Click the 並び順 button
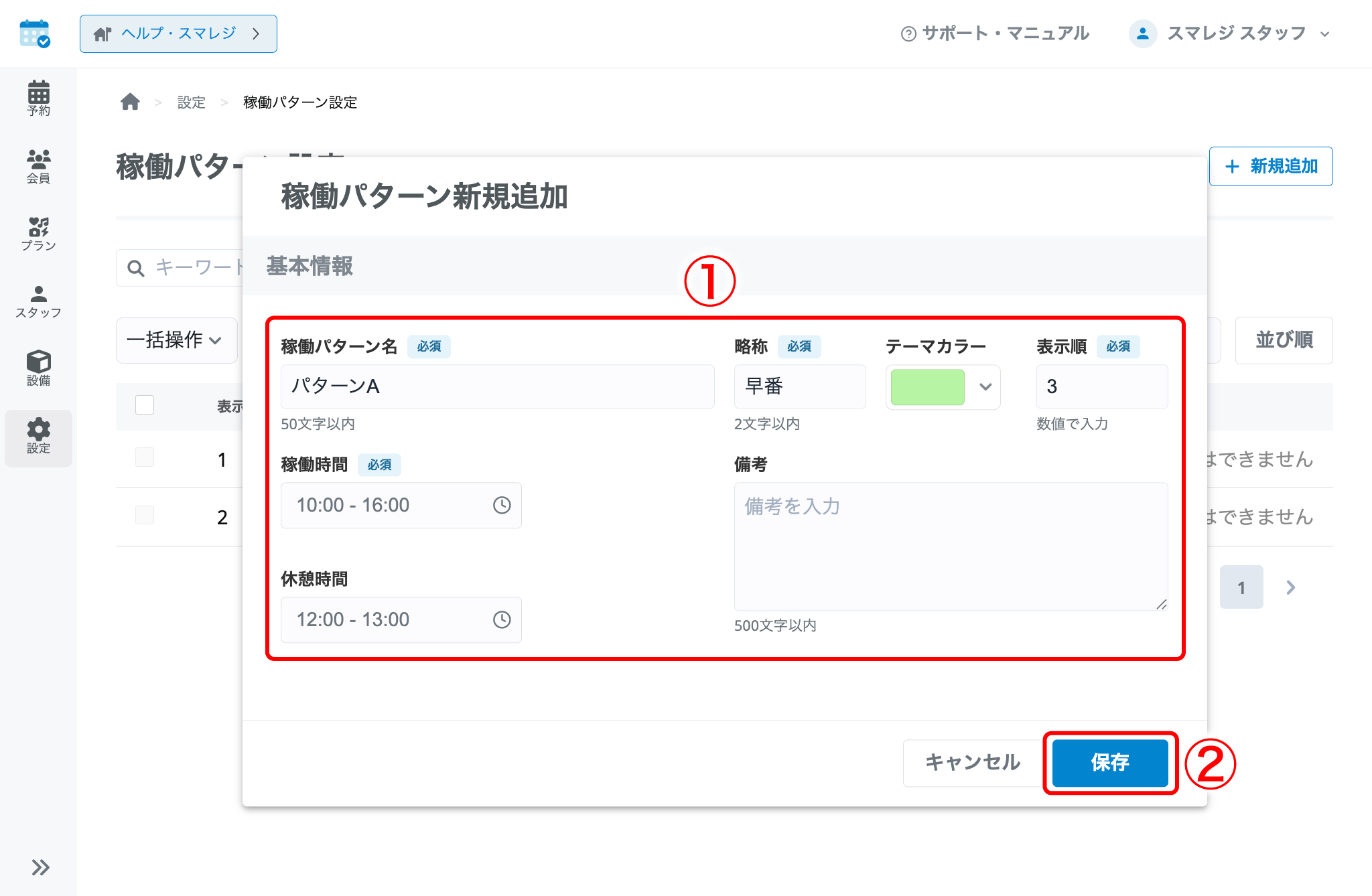1372x896 pixels. (x=1284, y=340)
